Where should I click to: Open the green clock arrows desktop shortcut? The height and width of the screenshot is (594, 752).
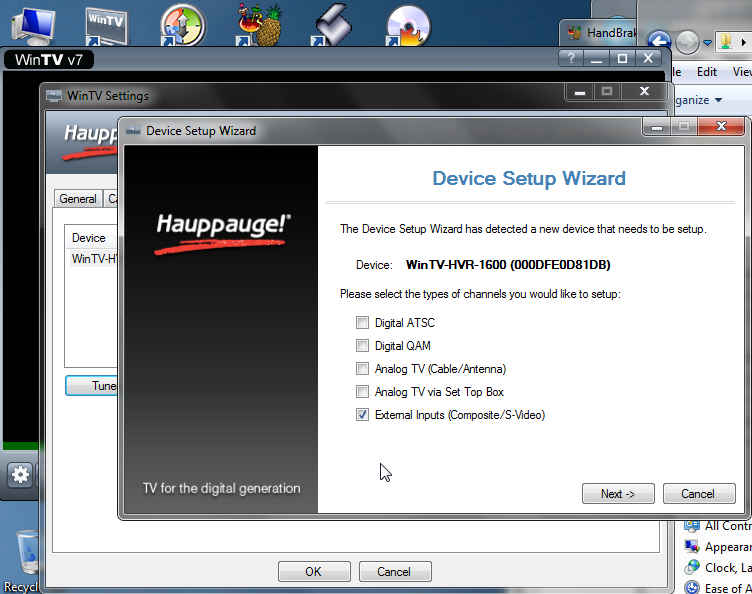[182, 25]
